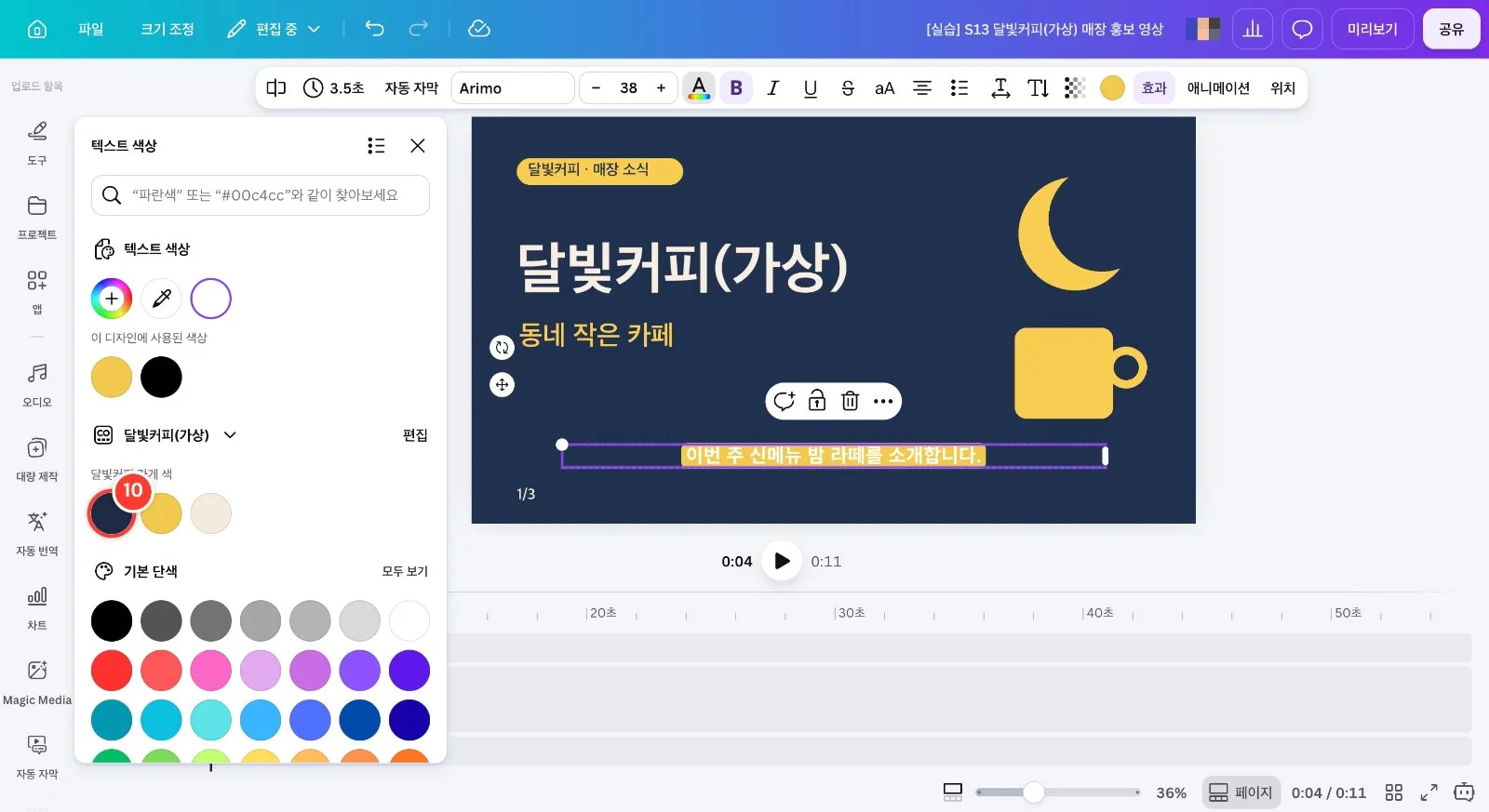Add a new color with plus

pos(112,299)
